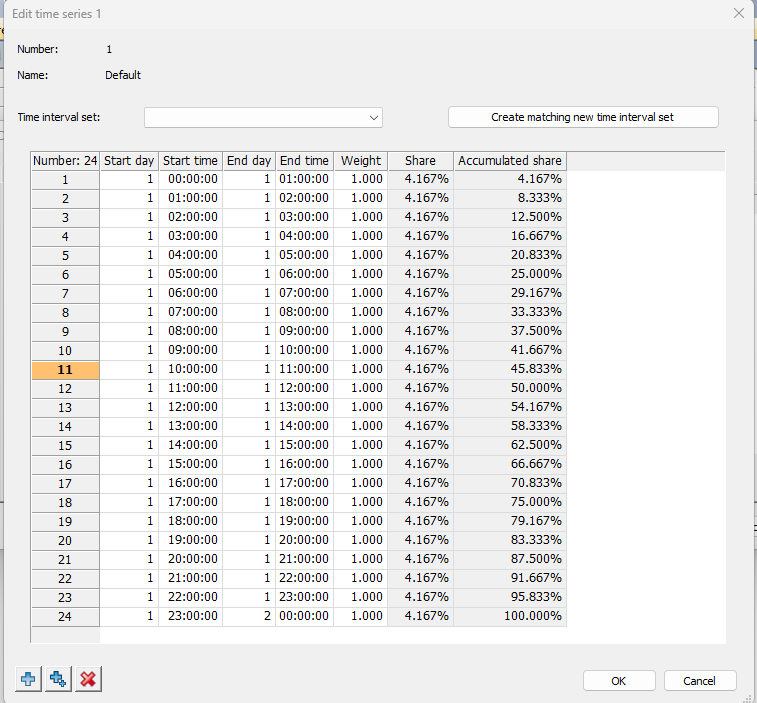Select the End day column header
The height and width of the screenshot is (703, 757).
(249, 161)
